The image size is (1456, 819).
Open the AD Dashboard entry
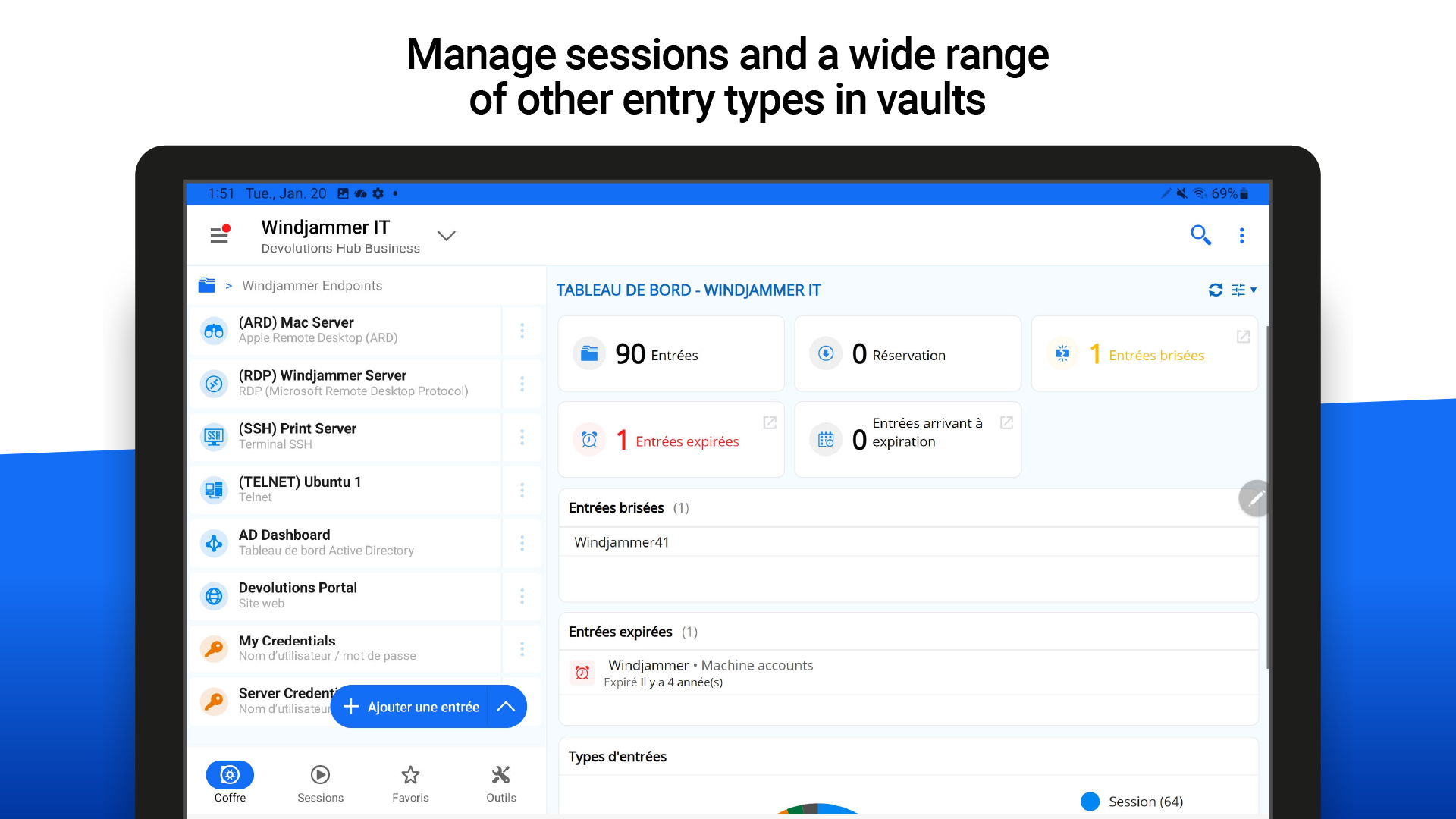[345, 543]
